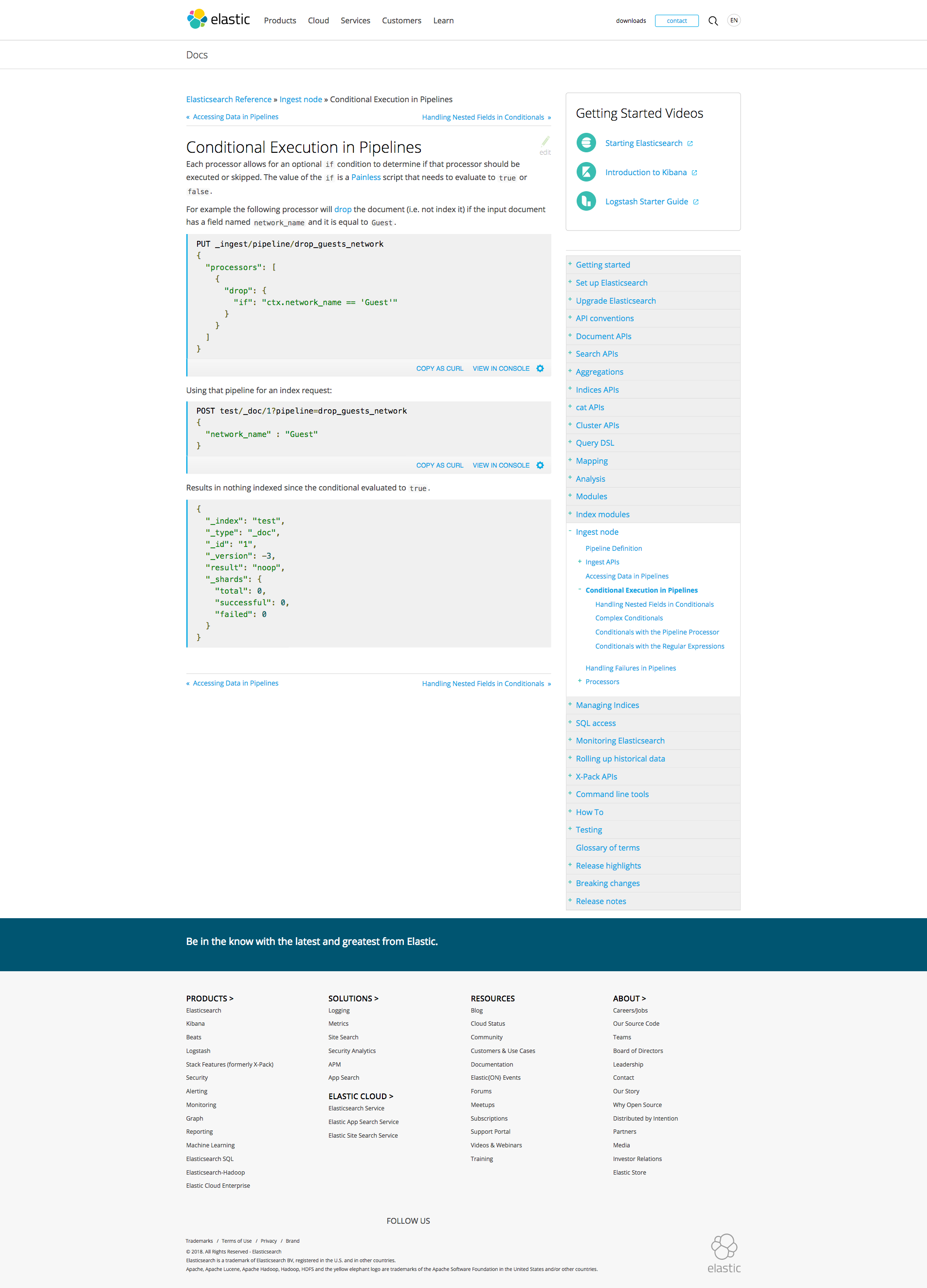Open the Customers menu
Viewport: 927px width, 1288px height.
click(401, 20)
